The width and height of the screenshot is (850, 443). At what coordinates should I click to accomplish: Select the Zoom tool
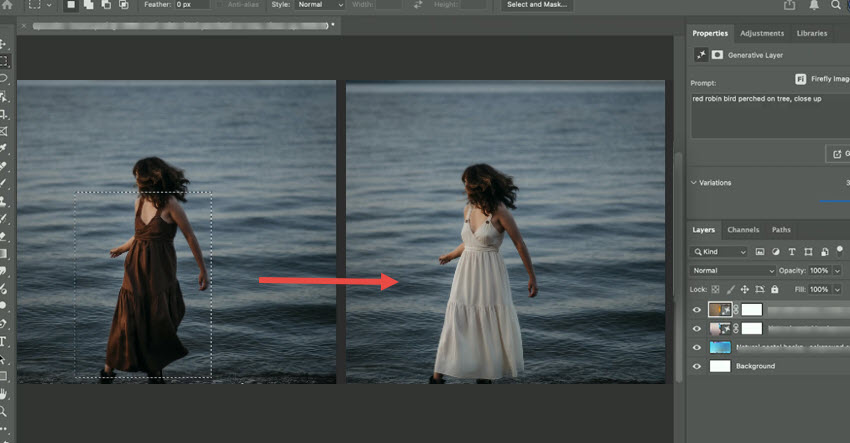pyautogui.click(x=3, y=411)
